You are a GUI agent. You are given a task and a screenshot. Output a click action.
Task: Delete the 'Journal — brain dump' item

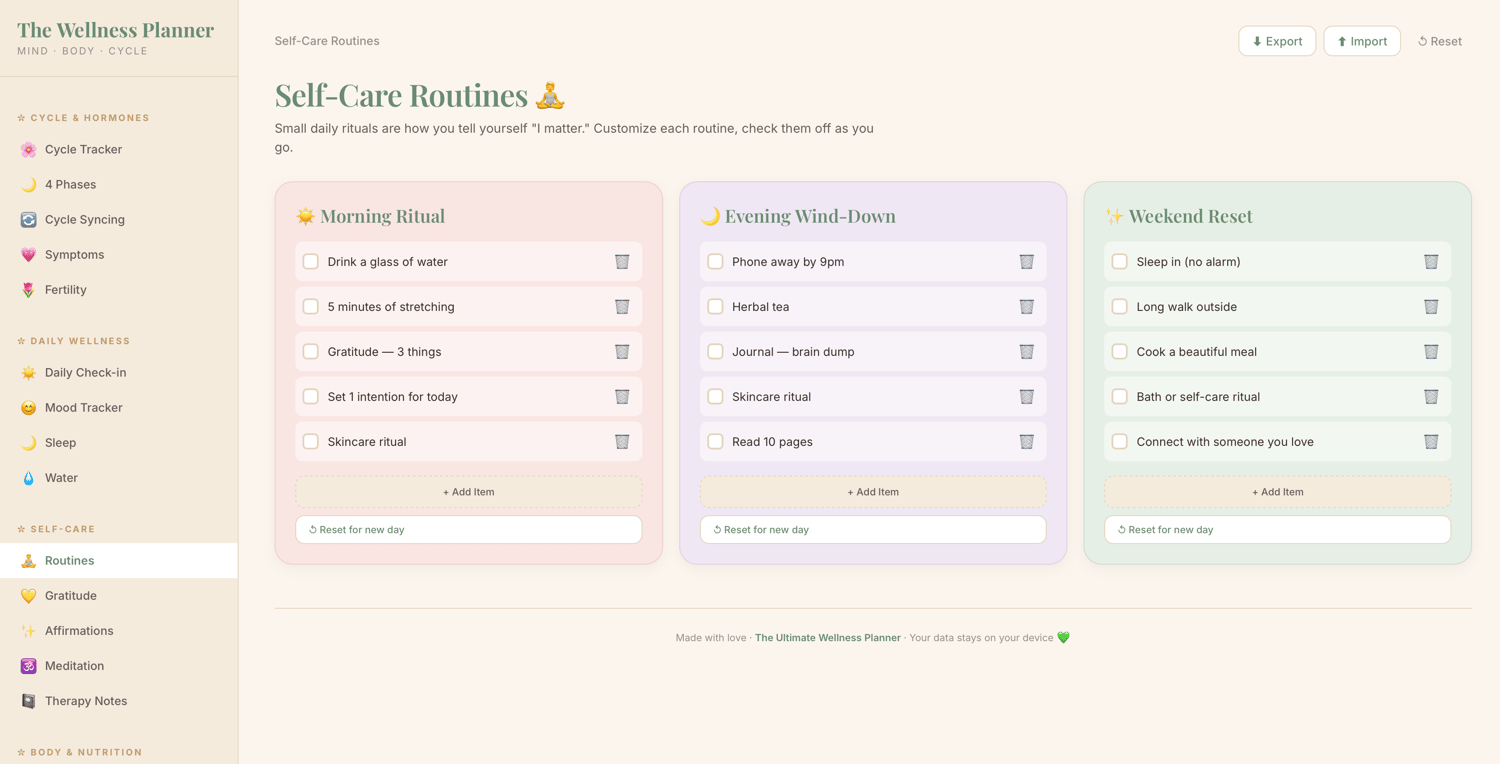tap(1026, 352)
